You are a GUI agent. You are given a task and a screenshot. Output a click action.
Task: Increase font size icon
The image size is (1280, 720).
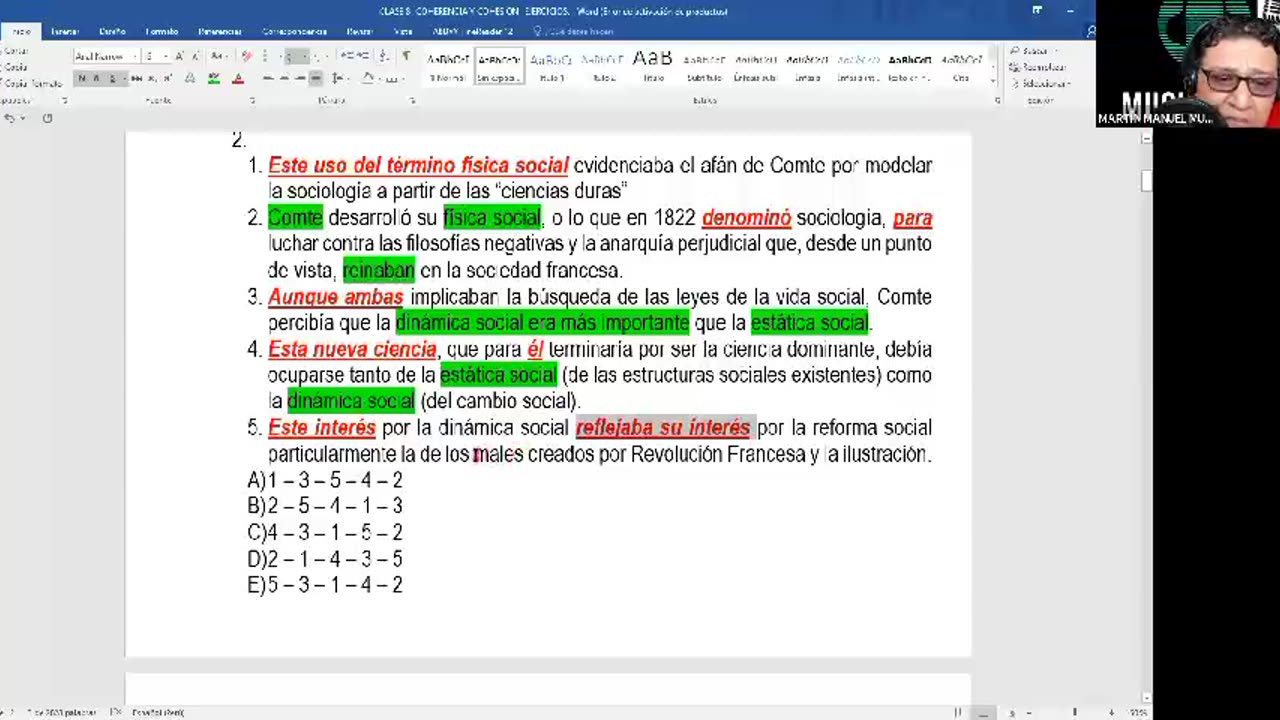click(x=179, y=56)
